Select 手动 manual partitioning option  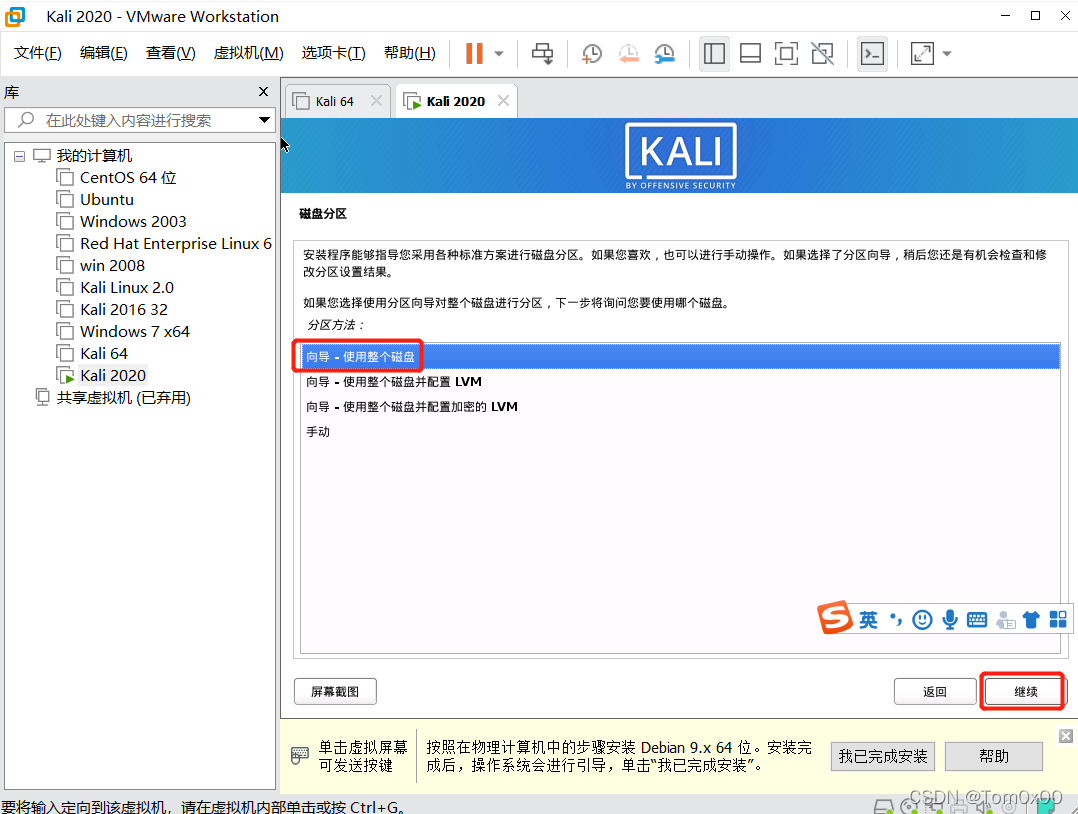pos(680,432)
